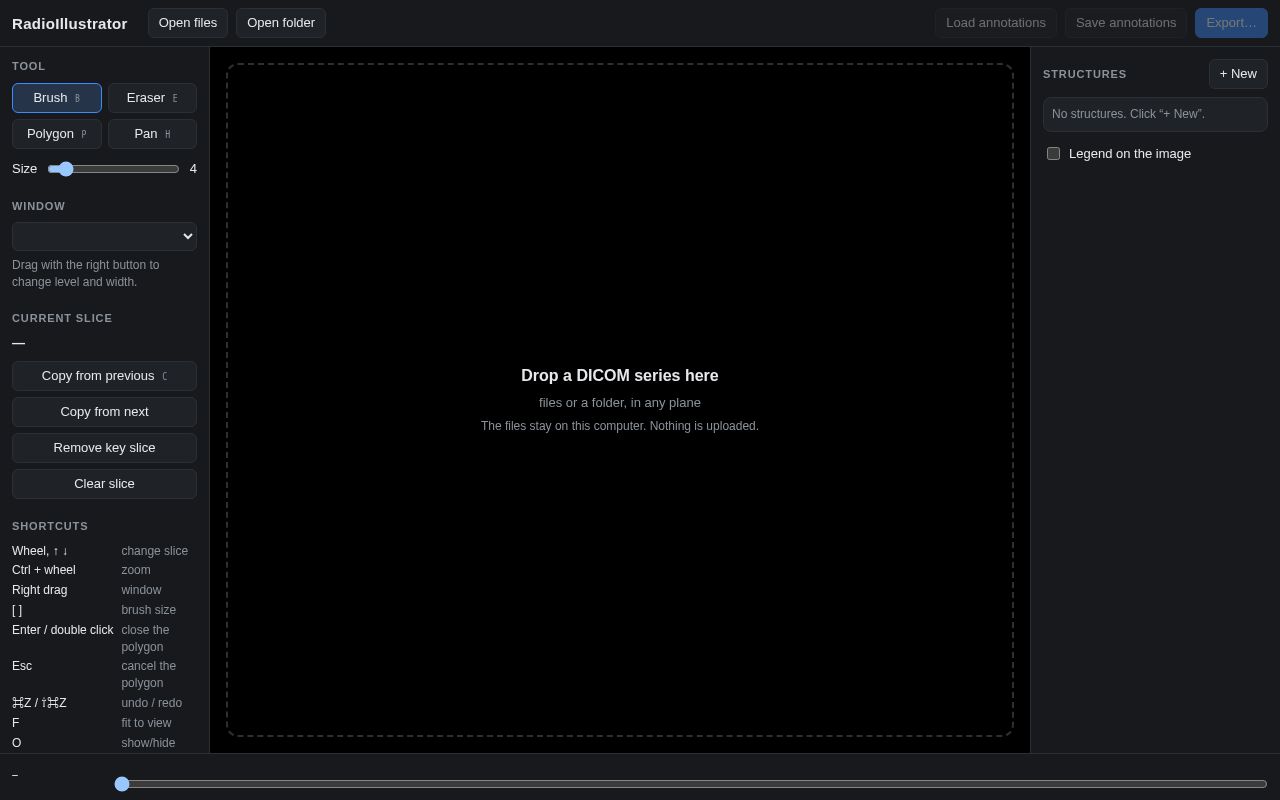Screen dimensions: 1280x800
Task: Click Open folder in top bar
Action: (x=281, y=23)
